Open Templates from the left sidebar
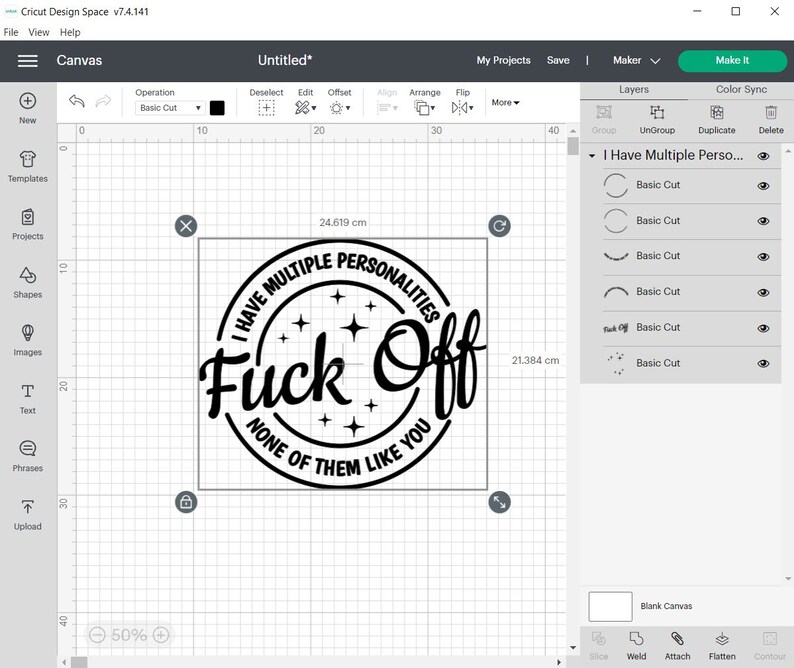Viewport: 794px width, 668px height. [27, 167]
